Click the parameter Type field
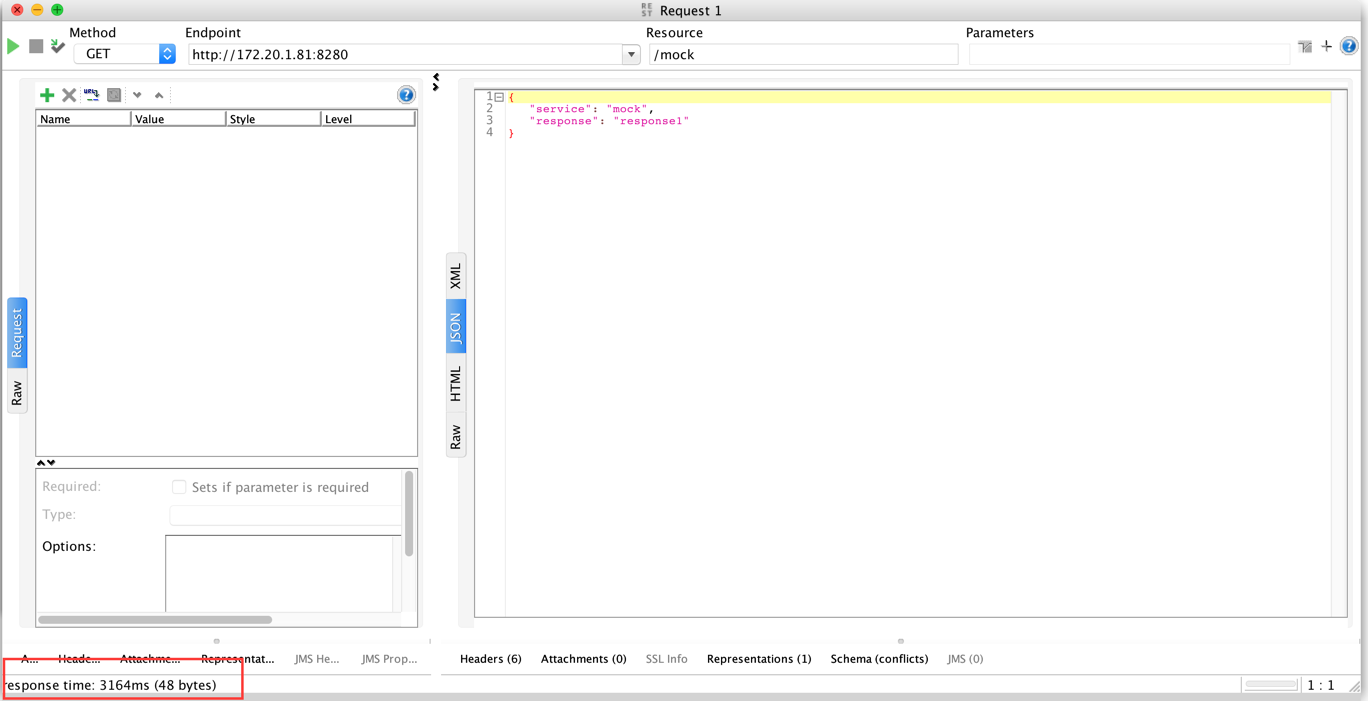The width and height of the screenshot is (1368, 701). click(x=286, y=515)
